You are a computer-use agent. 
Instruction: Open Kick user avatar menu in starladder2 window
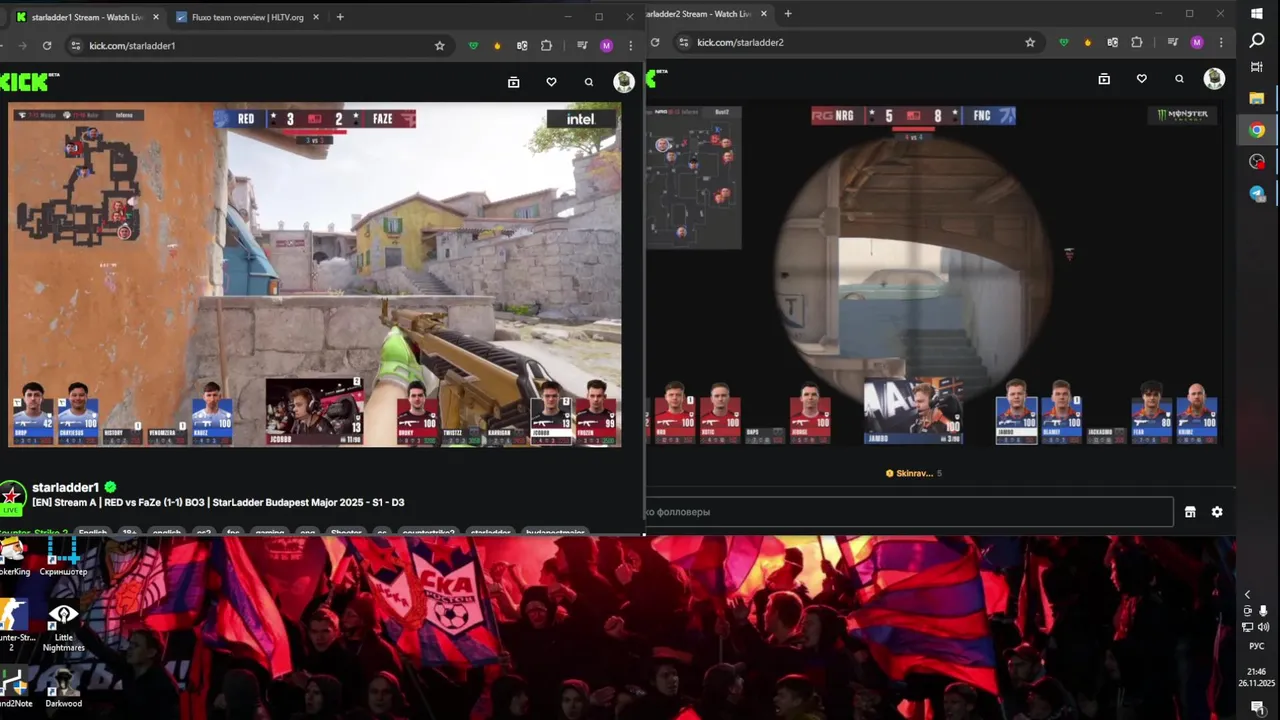pos(1214,79)
